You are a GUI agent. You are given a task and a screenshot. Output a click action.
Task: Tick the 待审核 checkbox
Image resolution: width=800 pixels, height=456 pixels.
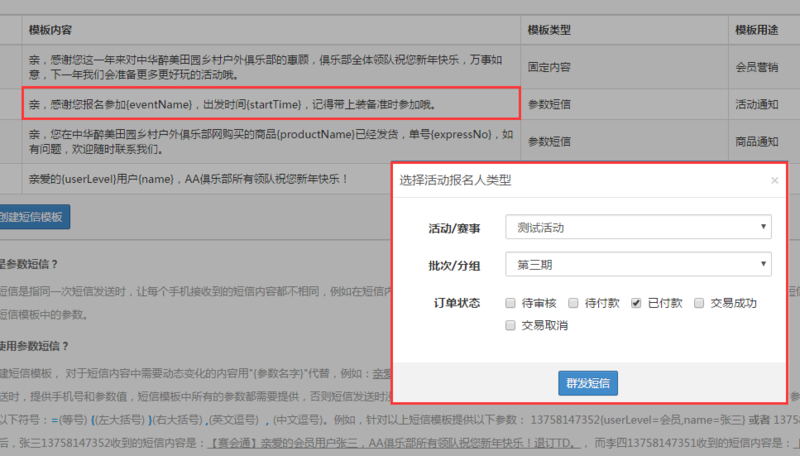pyautogui.click(x=512, y=303)
